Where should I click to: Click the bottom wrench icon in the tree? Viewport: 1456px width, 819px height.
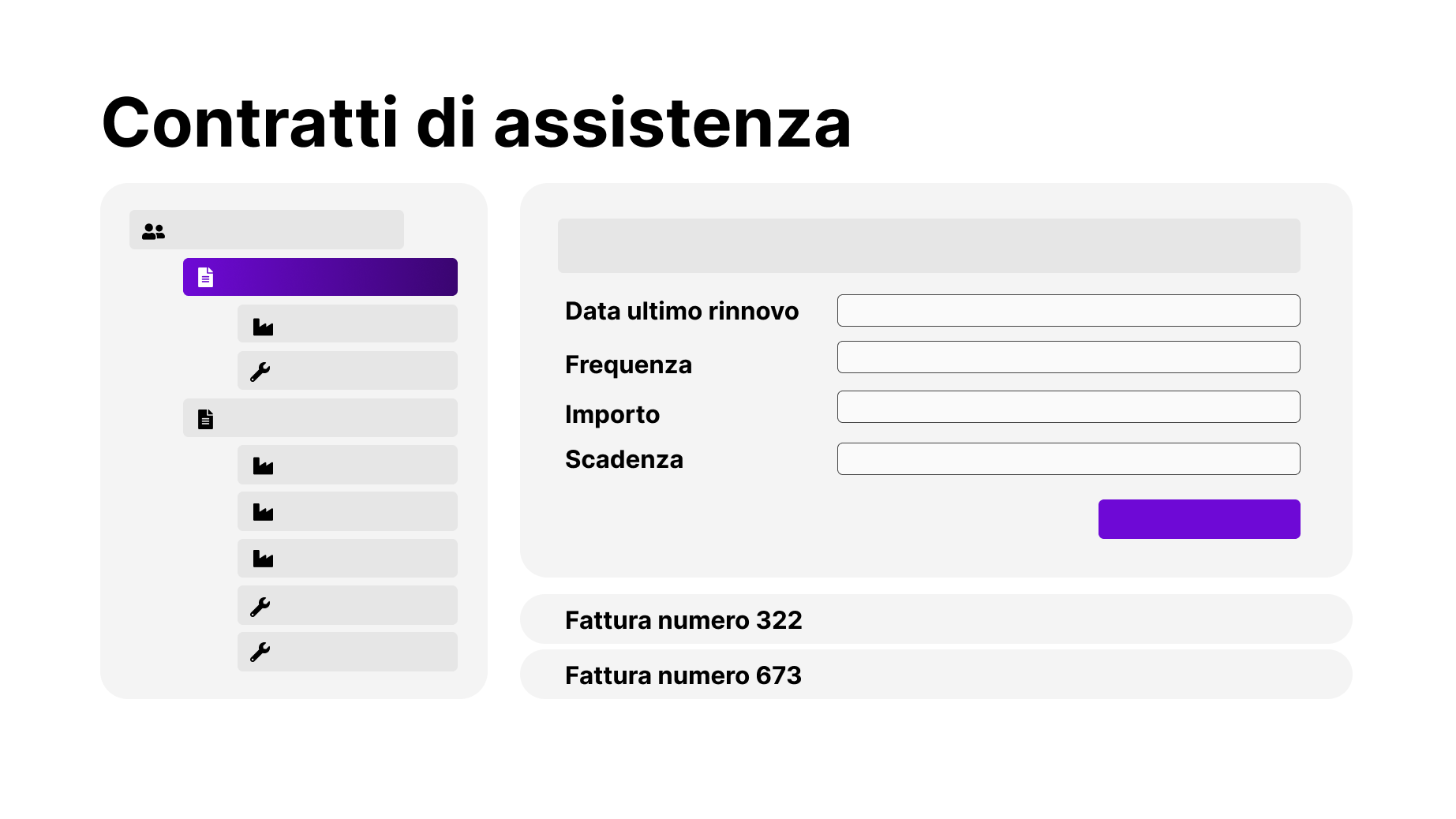[260, 652]
